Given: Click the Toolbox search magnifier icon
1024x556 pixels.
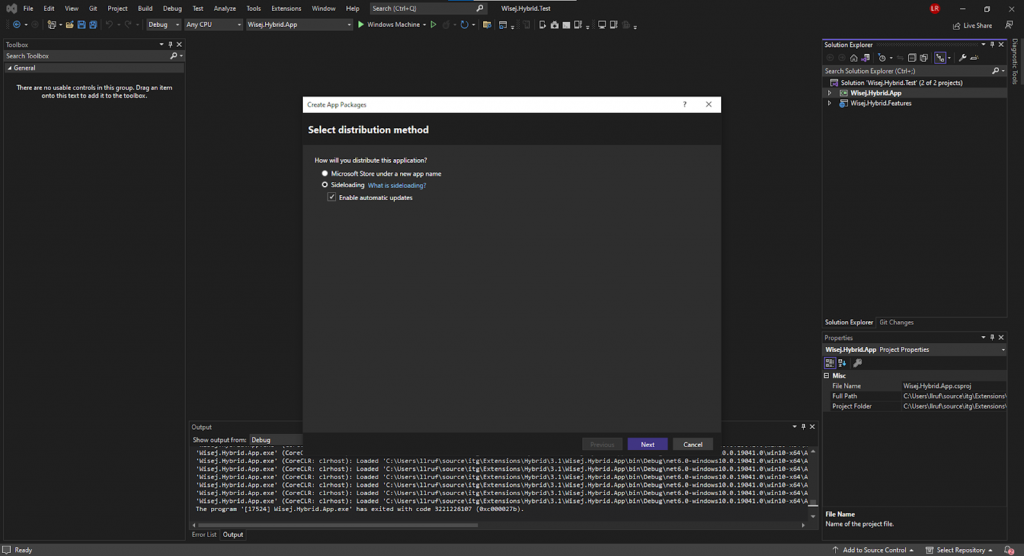Looking at the screenshot, I should click(x=174, y=56).
